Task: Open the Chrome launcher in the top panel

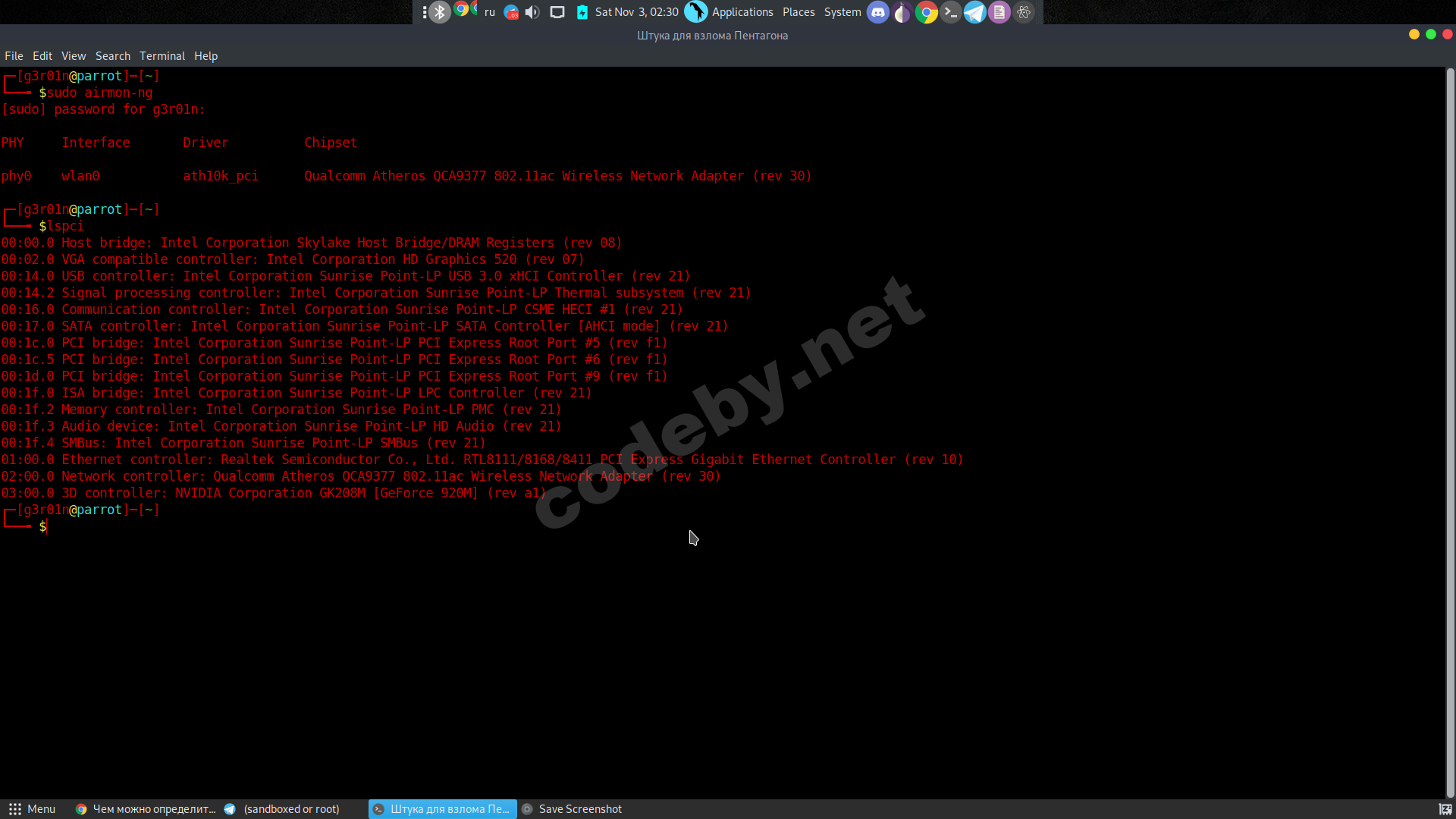Action: [x=926, y=12]
